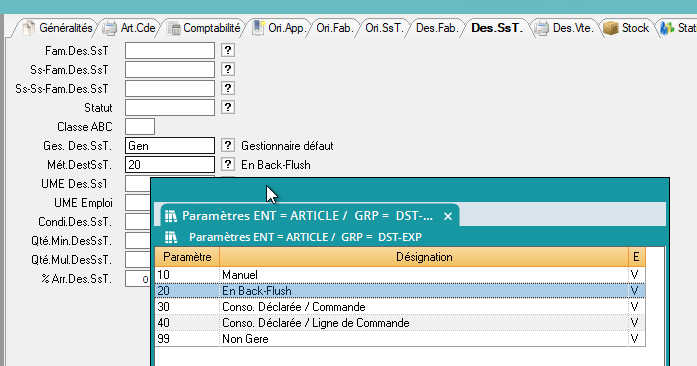Image resolution: width=697 pixels, height=366 pixels.
Task: Click the calculator icon on Comptabilité tab
Action: [x=173, y=28]
